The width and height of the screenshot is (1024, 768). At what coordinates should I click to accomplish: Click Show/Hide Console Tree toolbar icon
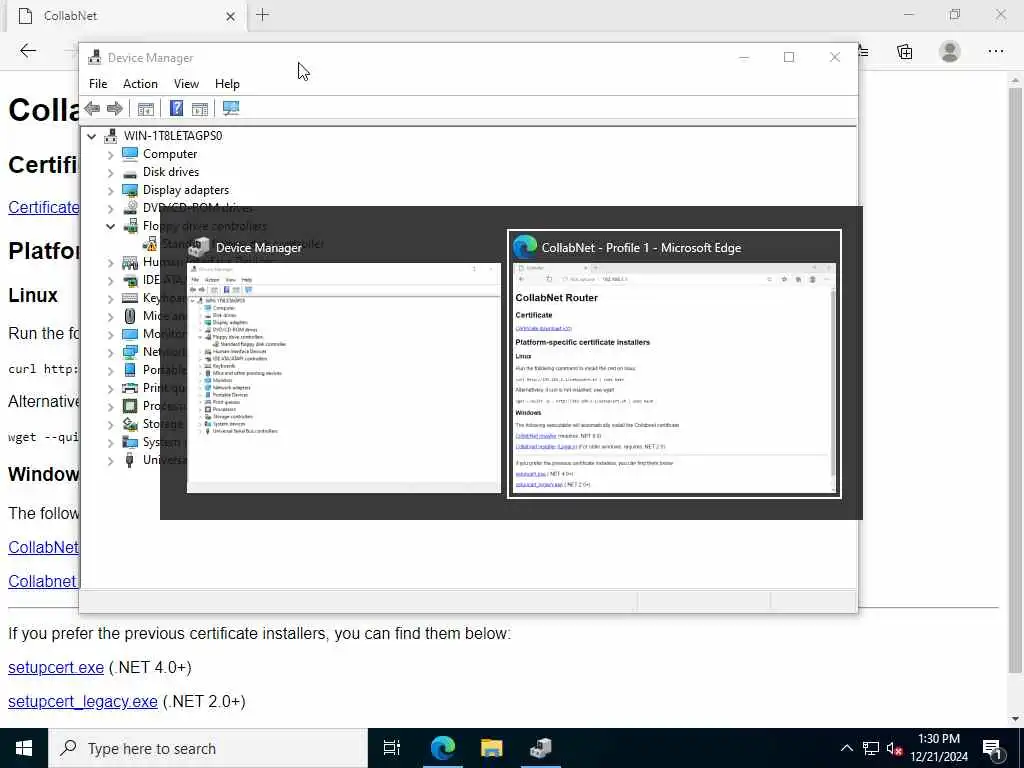pyautogui.click(x=146, y=108)
